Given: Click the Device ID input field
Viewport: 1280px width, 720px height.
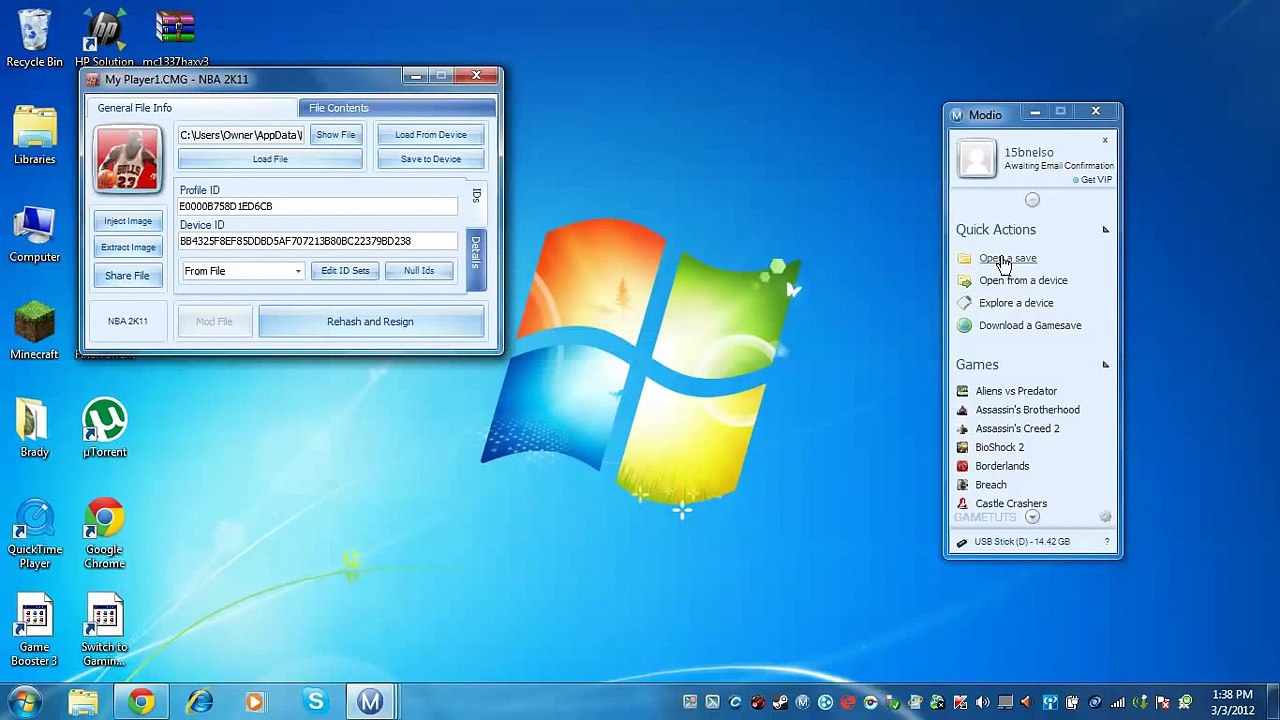Looking at the screenshot, I should [318, 241].
